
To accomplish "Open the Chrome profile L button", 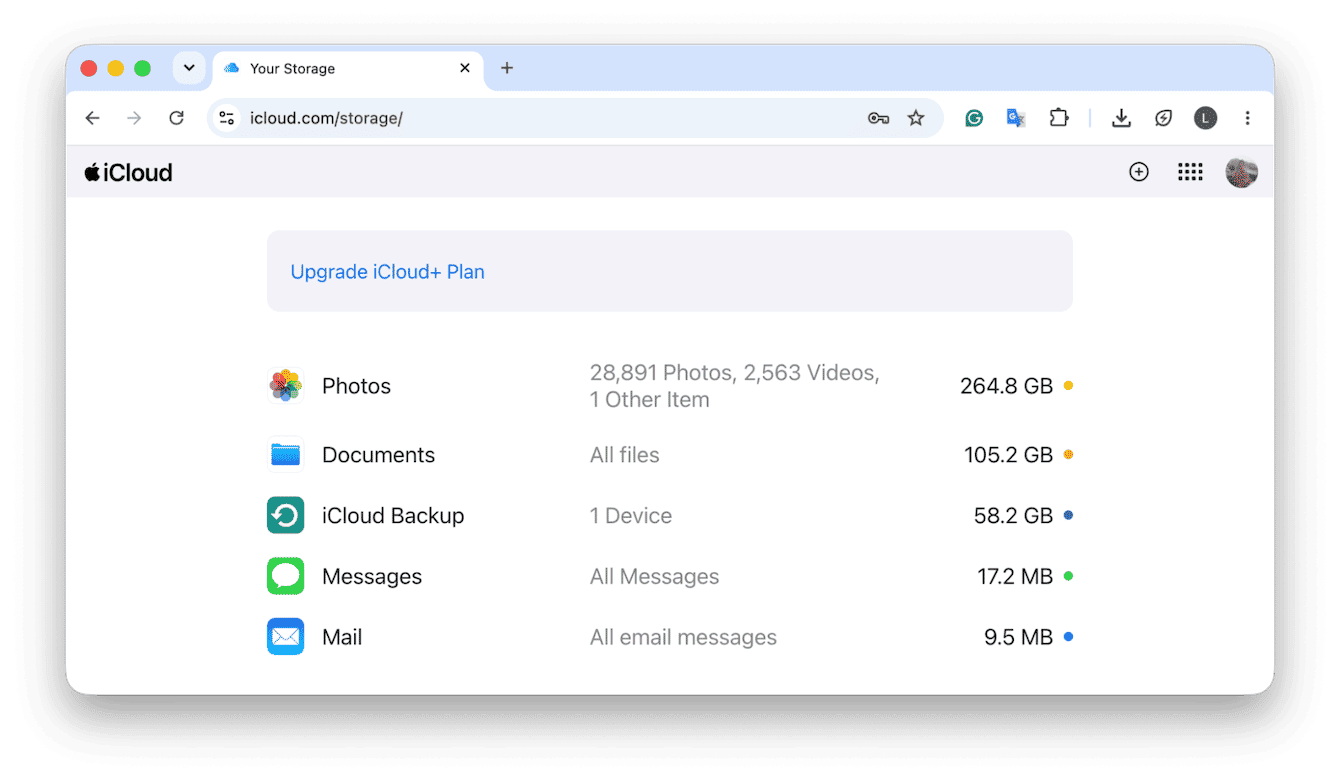I will (x=1206, y=118).
